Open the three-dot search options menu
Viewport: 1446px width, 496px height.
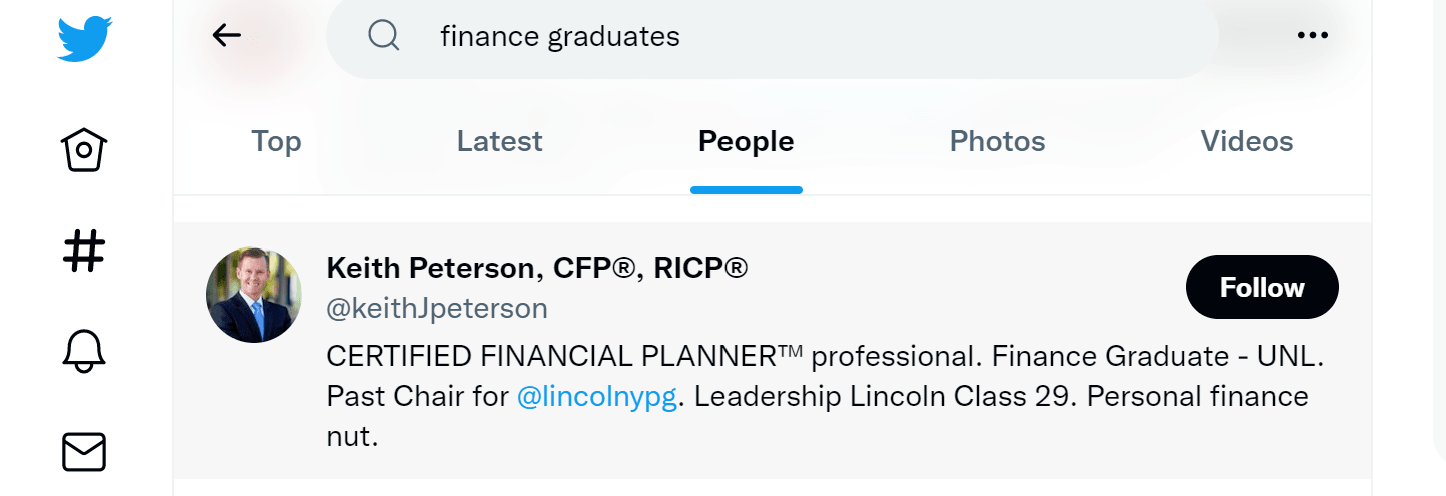pos(1312,36)
